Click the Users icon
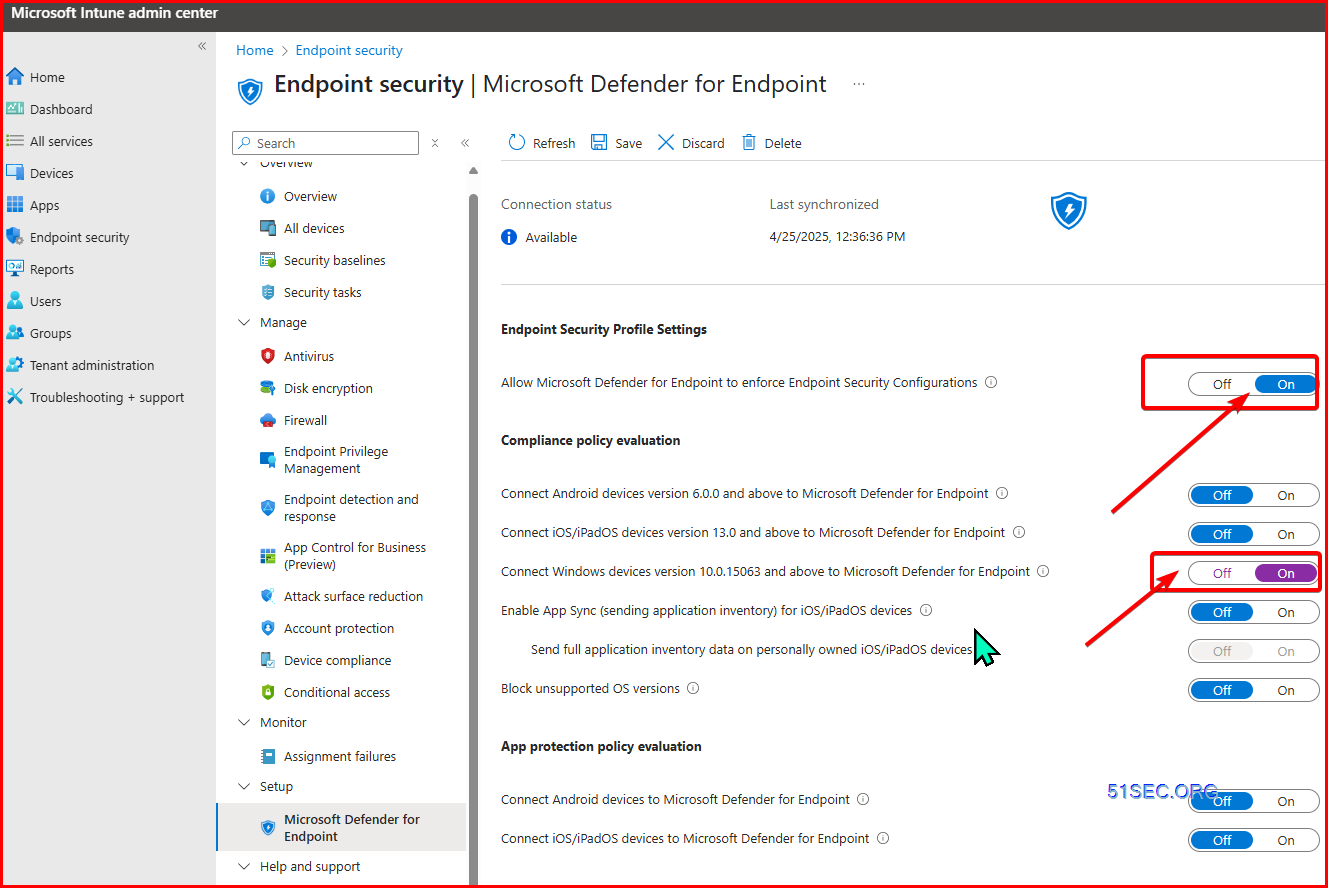 tap(15, 301)
